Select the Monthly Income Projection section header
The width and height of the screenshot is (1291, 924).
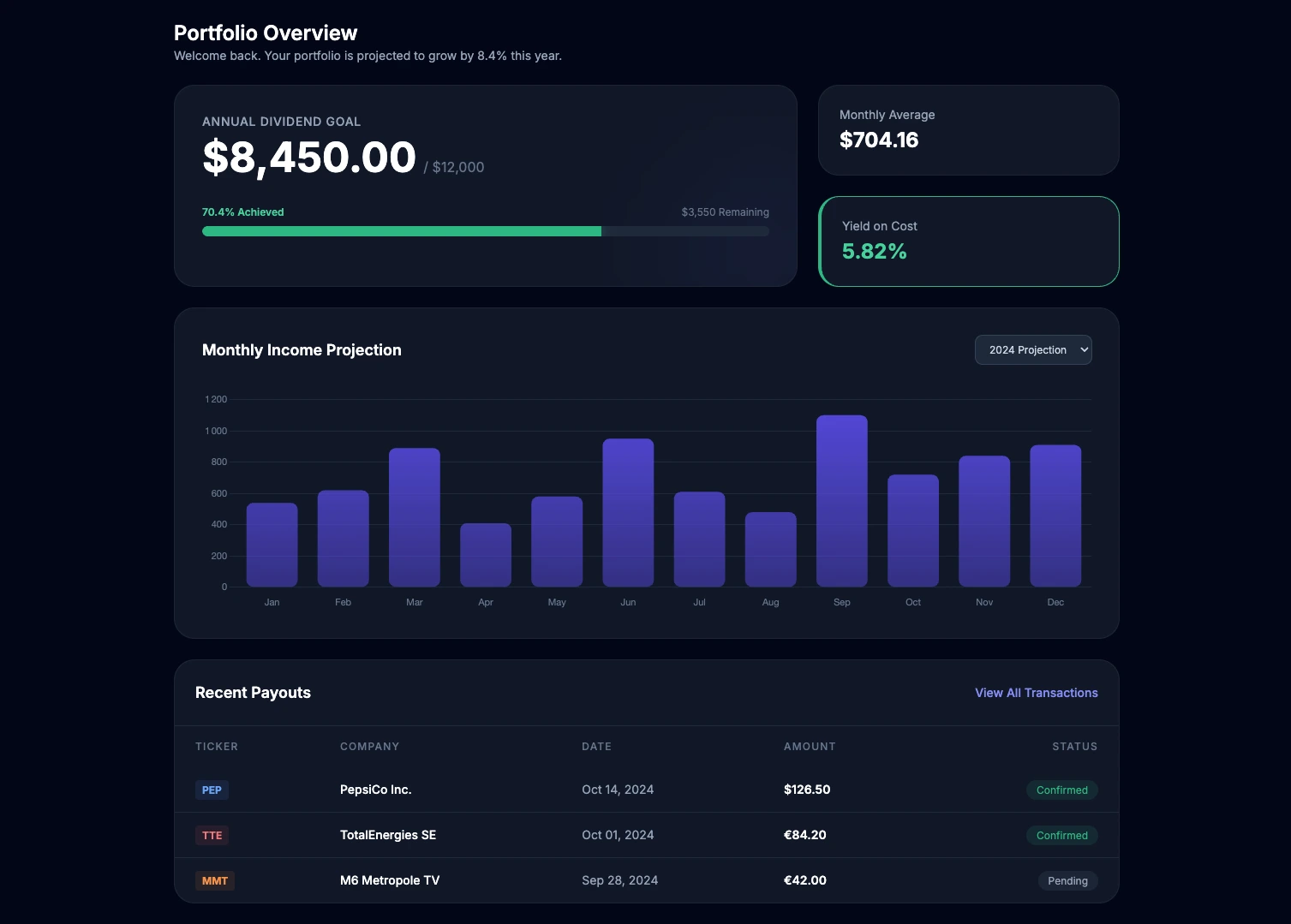302,349
